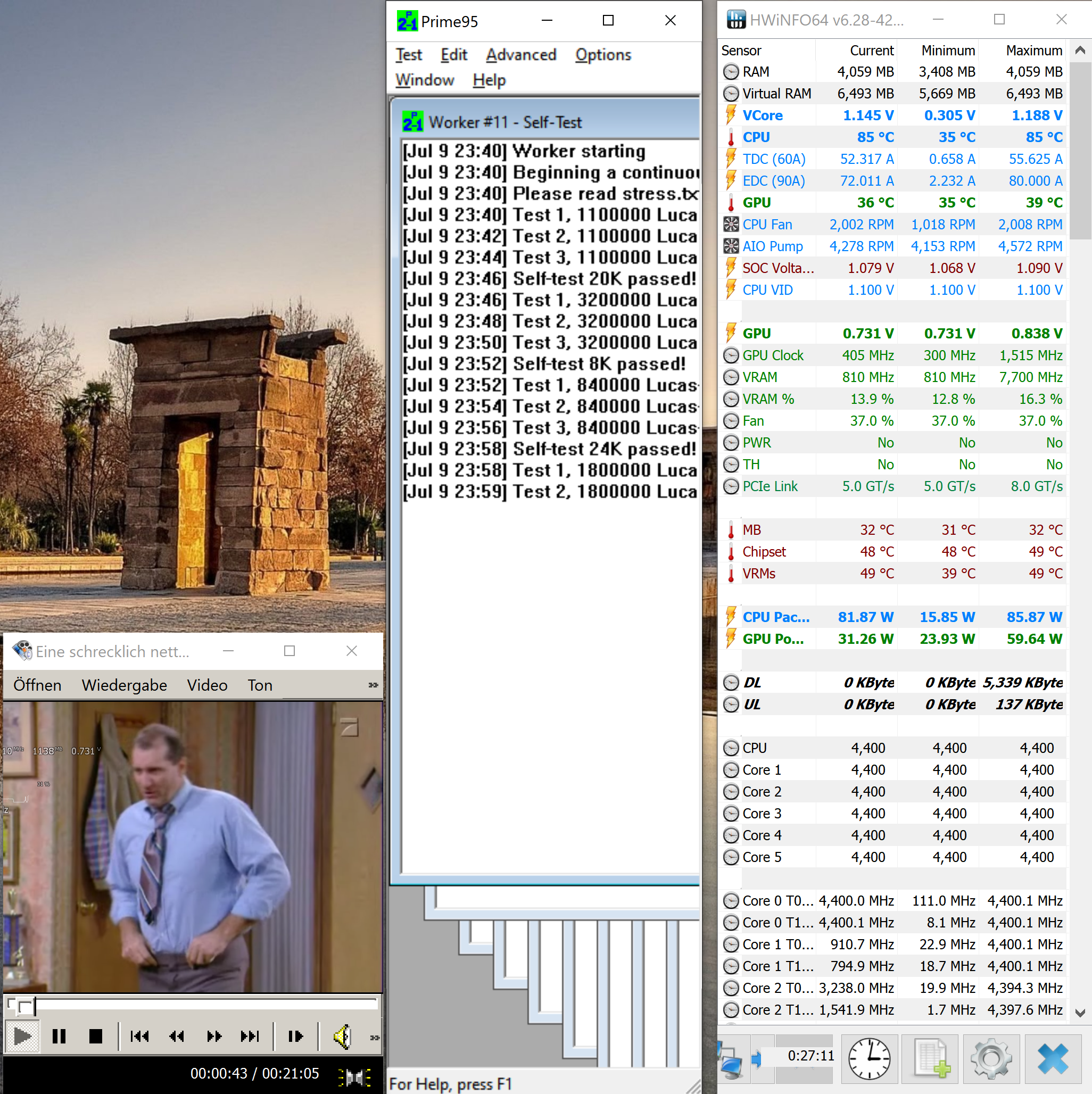Mute audio using the yellow speaker icon
This screenshot has height=1094, width=1092.
[x=343, y=1036]
